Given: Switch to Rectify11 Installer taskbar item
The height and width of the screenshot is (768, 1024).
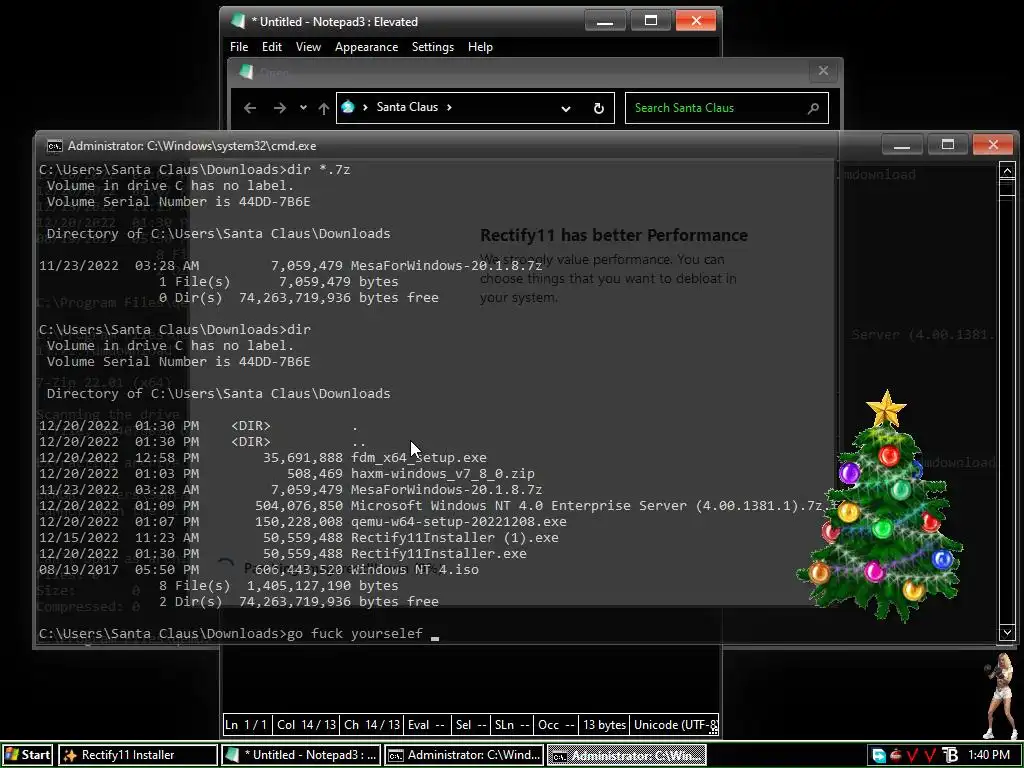Looking at the screenshot, I should (x=138, y=755).
